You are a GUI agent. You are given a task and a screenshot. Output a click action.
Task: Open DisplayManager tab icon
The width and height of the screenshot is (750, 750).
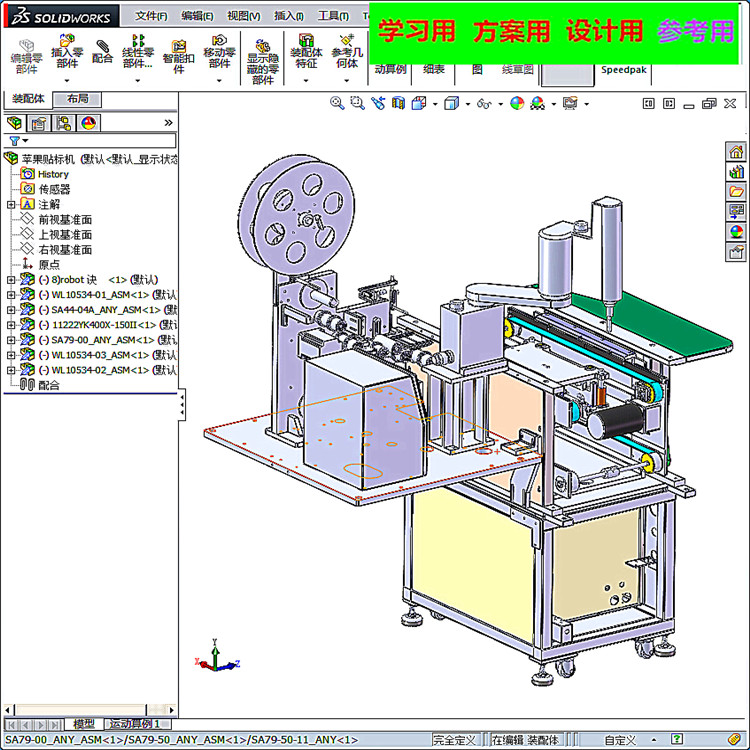88,123
